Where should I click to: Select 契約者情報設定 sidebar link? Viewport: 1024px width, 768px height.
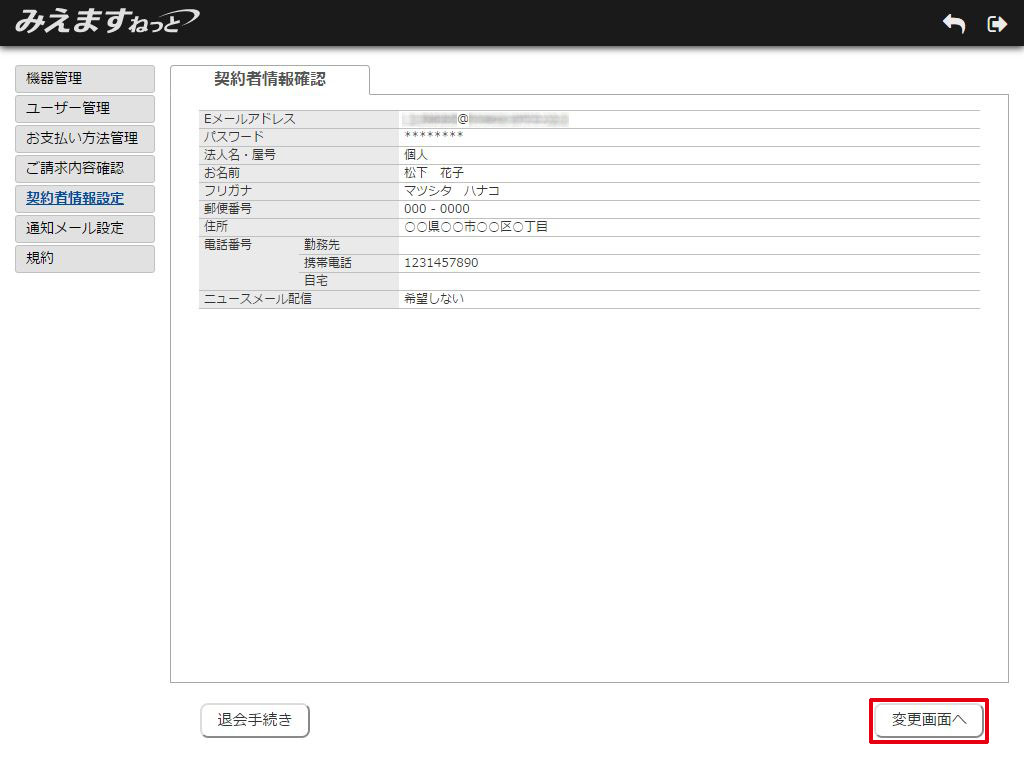tap(85, 199)
